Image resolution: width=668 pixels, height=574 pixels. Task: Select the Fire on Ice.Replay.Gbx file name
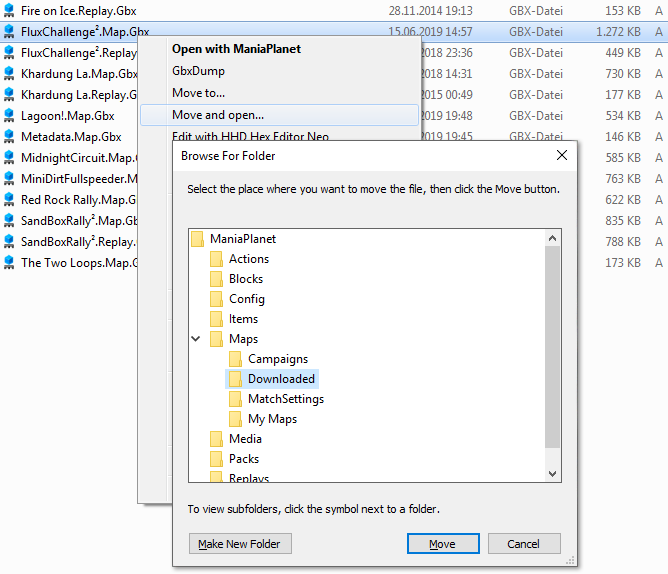79,11
